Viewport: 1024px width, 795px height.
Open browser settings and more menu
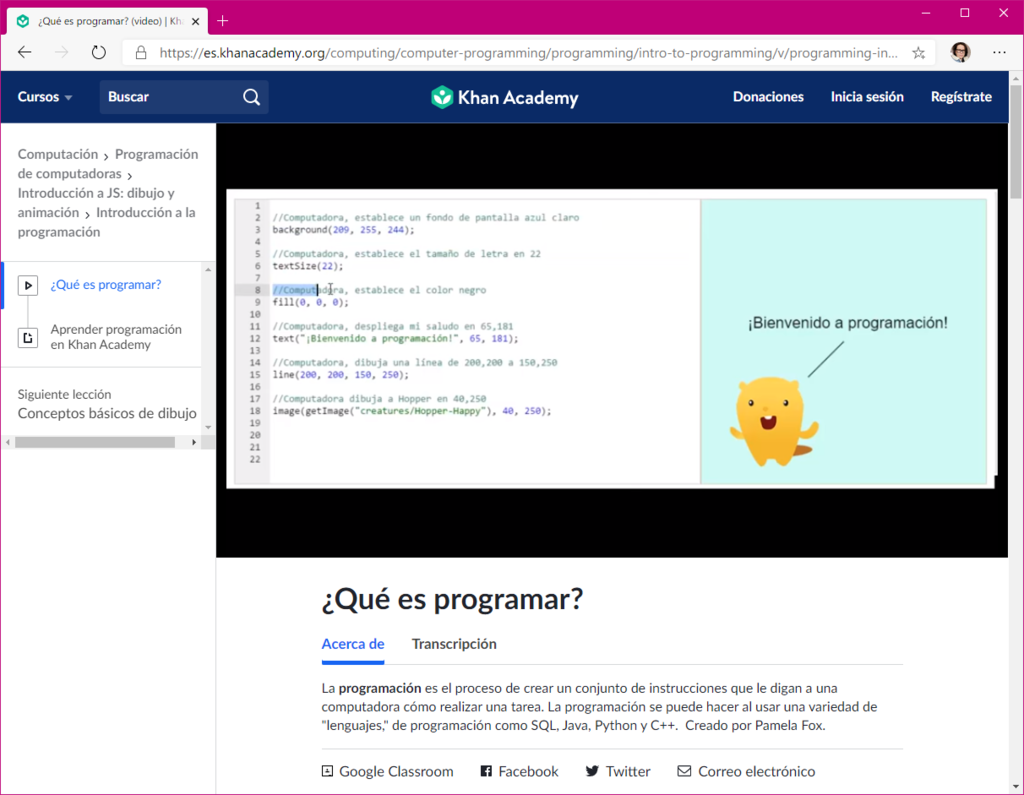(x=999, y=52)
